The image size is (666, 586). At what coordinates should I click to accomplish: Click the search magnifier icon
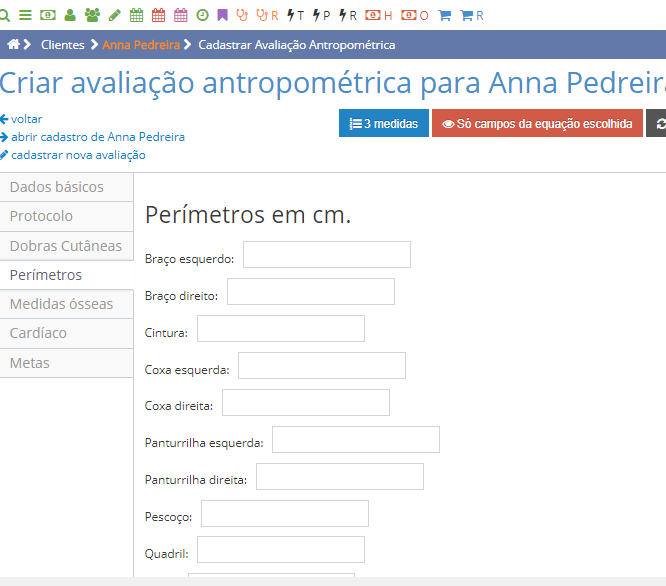(x=4, y=16)
